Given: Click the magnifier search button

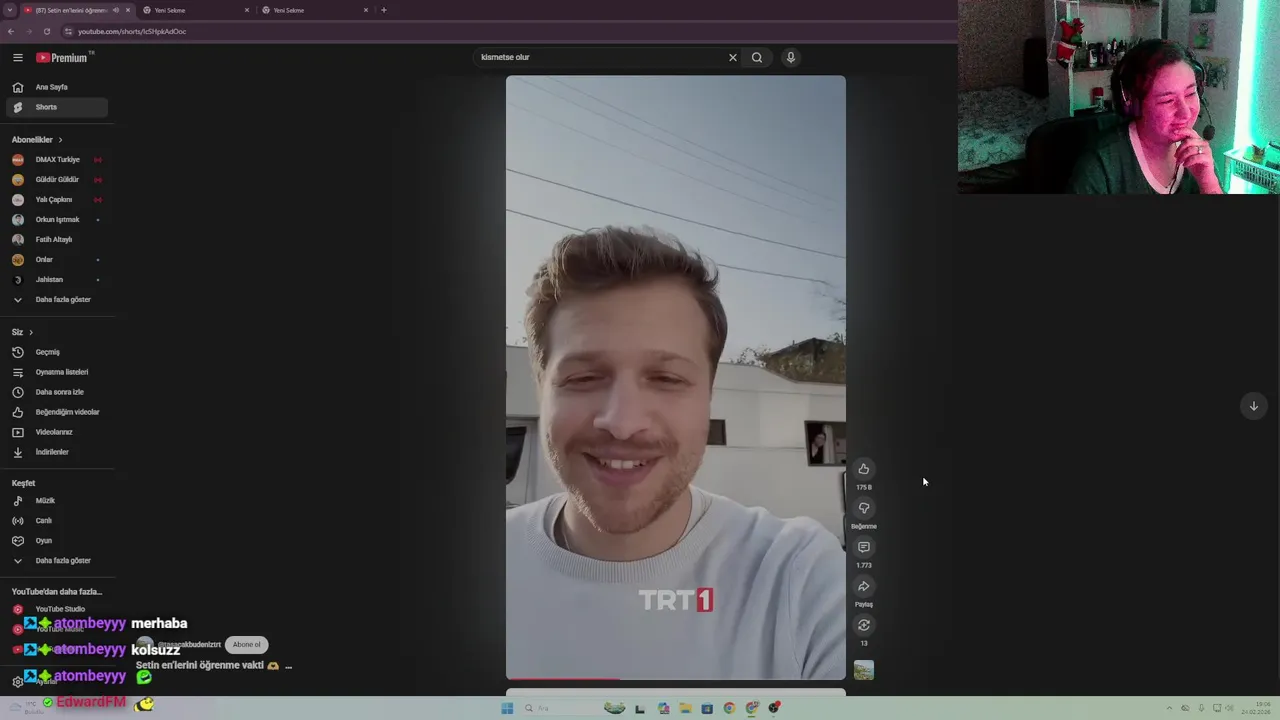Looking at the screenshot, I should pyautogui.click(x=757, y=57).
